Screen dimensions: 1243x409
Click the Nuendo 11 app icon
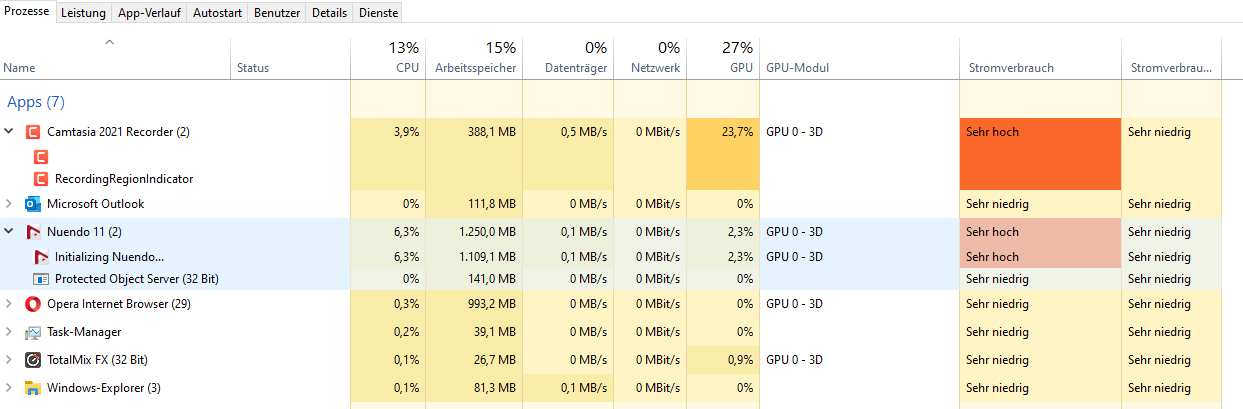coord(33,232)
